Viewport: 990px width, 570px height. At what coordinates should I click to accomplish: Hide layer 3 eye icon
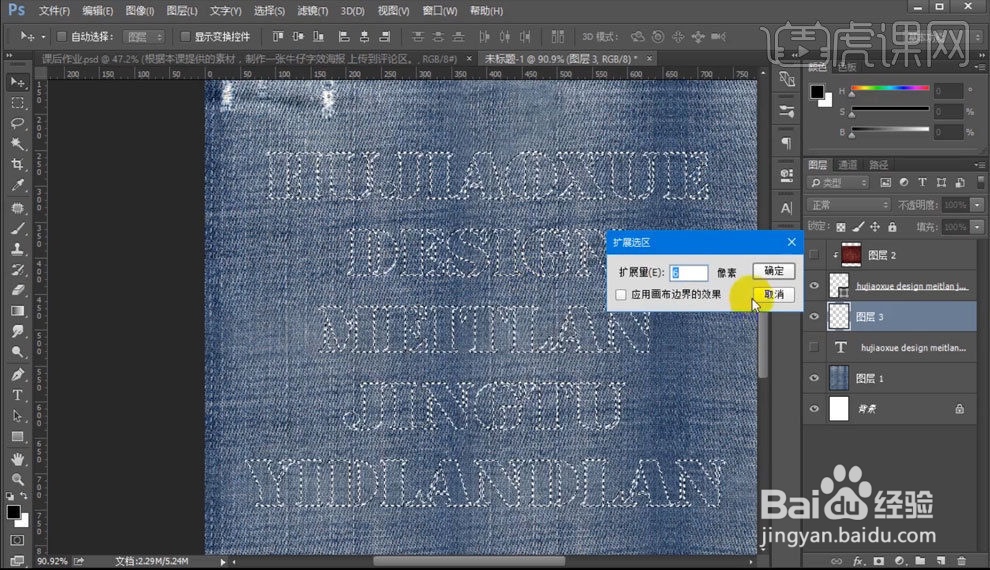point(814,316)
